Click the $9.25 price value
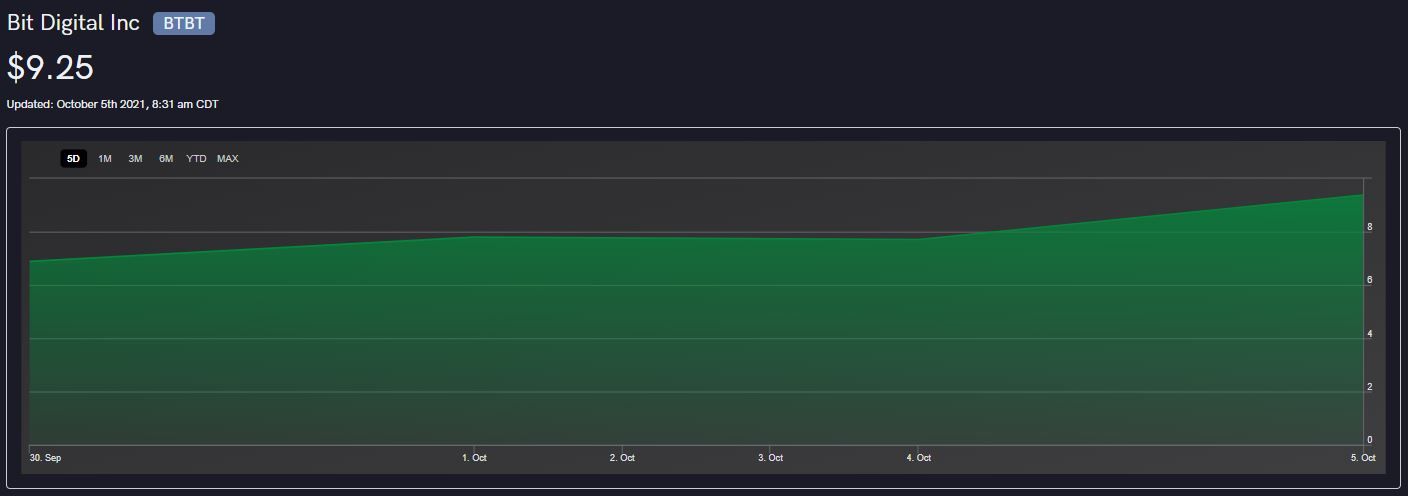This screenshot has height=496, width=1408. (x=50, y=67)
